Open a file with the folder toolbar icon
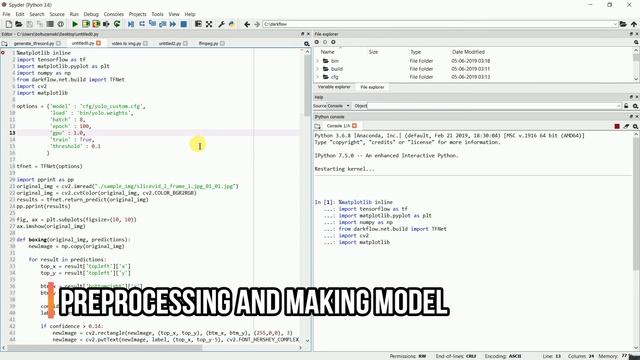This screenshot has height=360, width=640. (19, 24)
